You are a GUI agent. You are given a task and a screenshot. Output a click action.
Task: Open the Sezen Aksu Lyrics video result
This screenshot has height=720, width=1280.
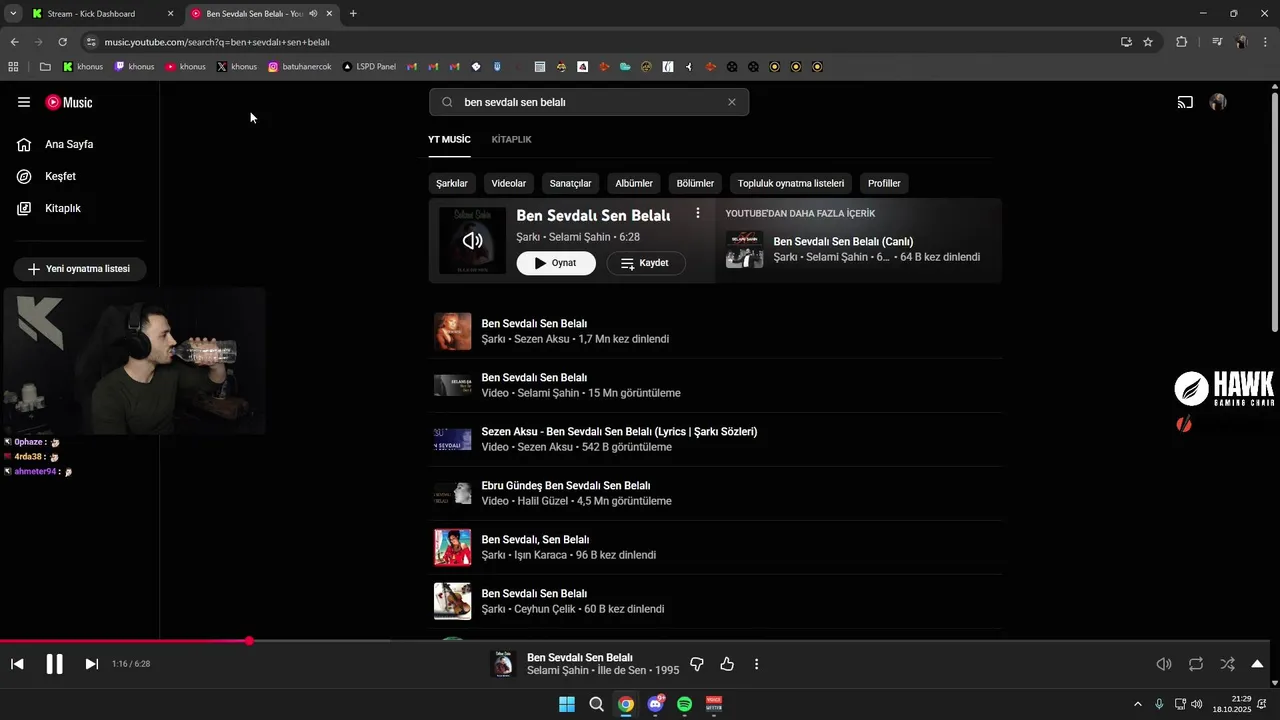point(715,439)
